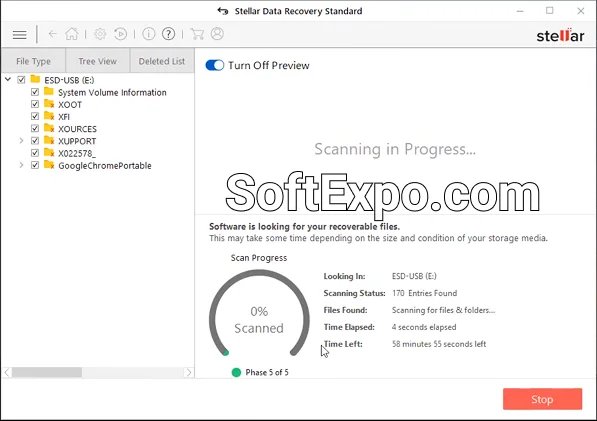This screenshot has height=421, width=597.
Task: Stop the scan with the Stop button
Action: pos(542,399)
